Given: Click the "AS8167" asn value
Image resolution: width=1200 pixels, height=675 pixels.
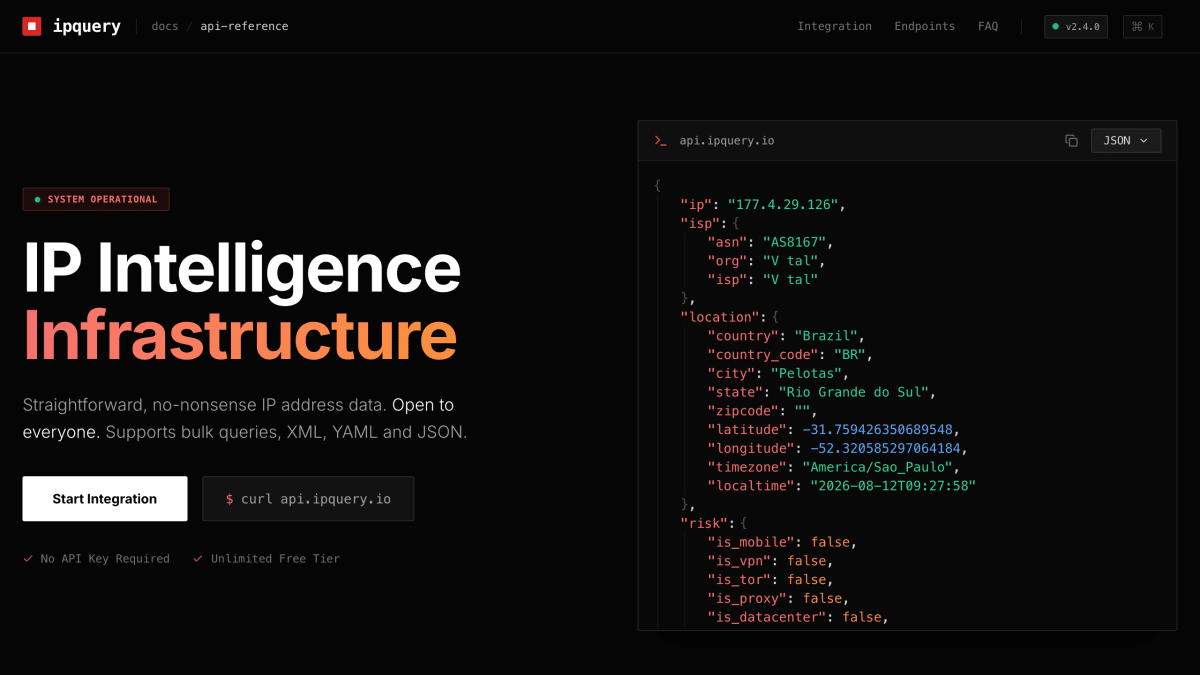Looking at the screenshot, I should pyautogui.click(x=794, y=242).
